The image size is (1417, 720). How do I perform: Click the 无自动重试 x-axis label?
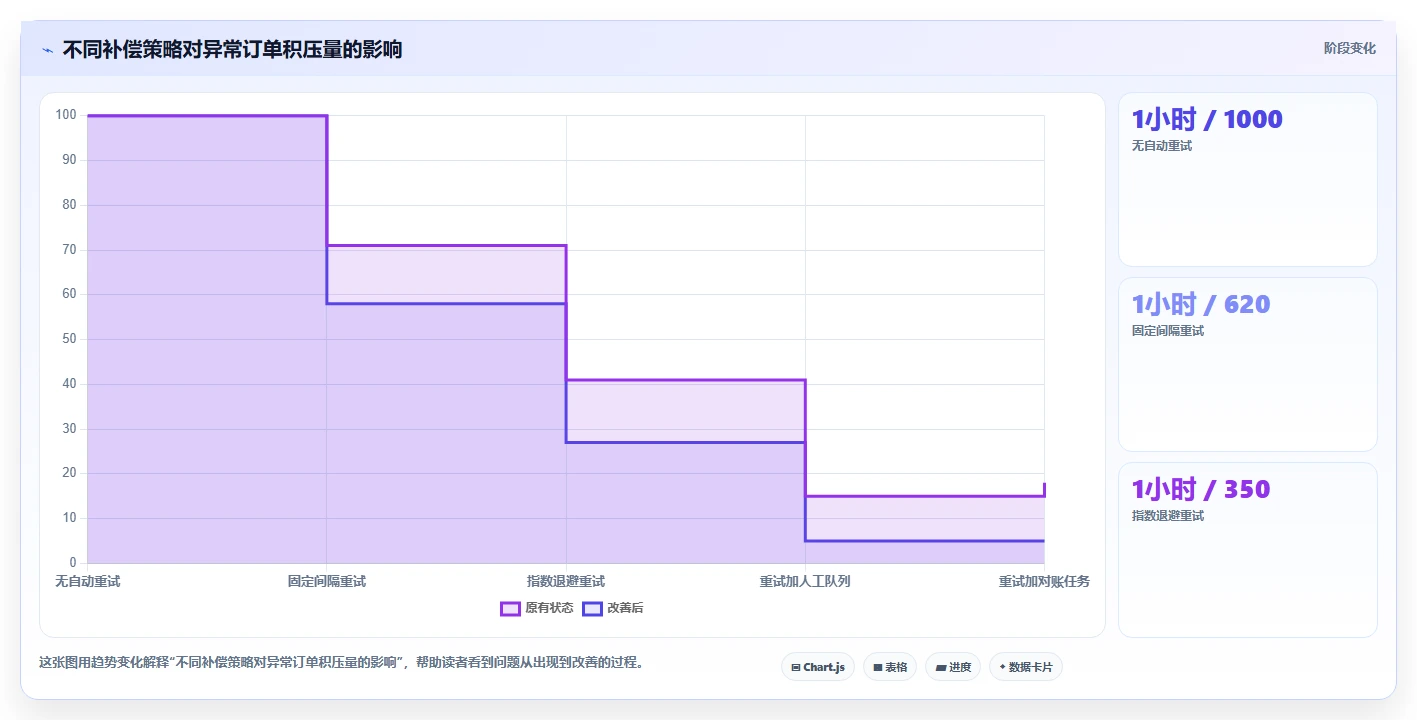(x=88, y=581)
